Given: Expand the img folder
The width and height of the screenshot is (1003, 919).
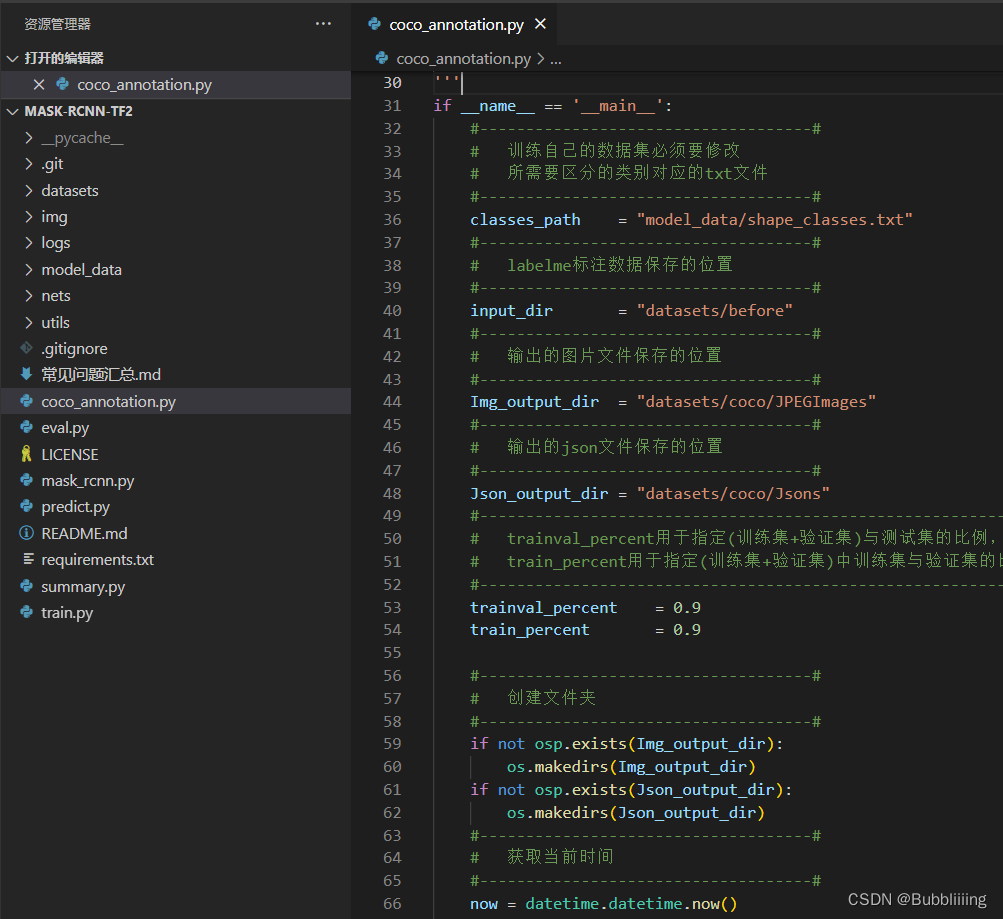Looking at the screenshot, I should [x=29, y=217].
